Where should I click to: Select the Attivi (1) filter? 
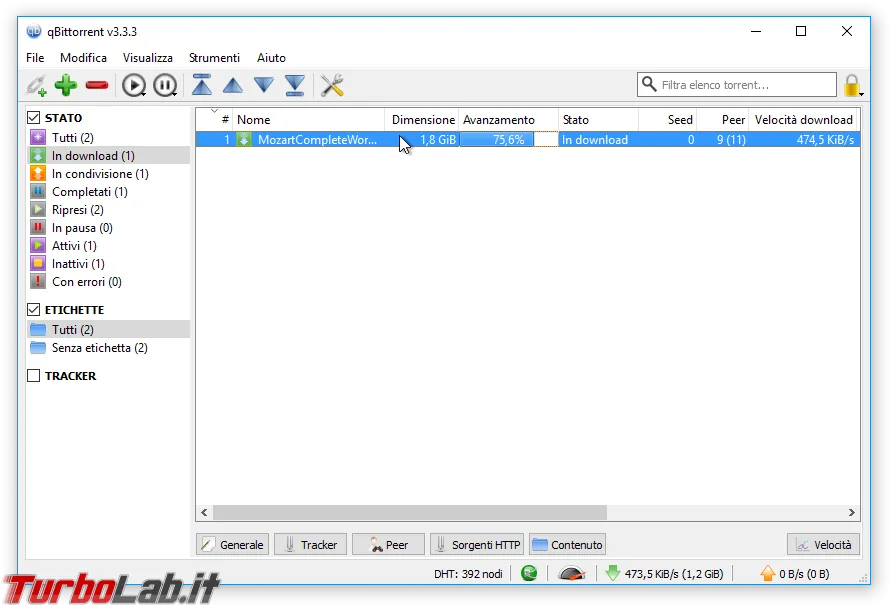(x=108, y=246)
